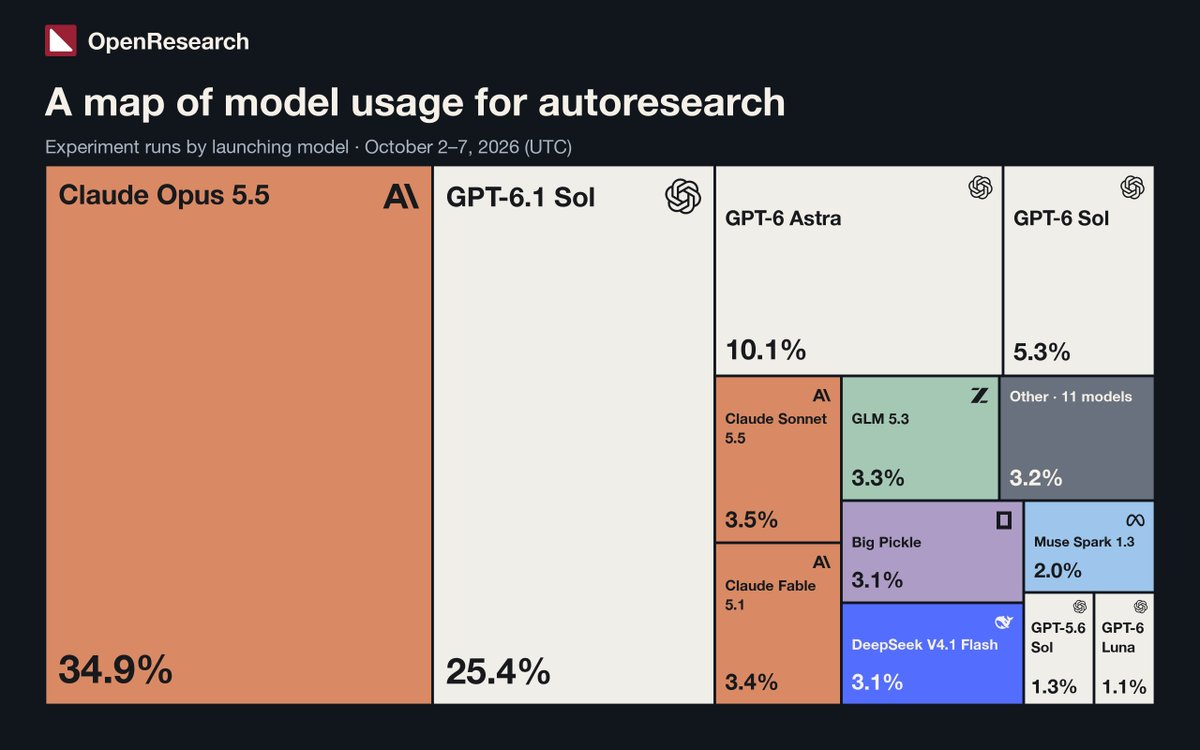Screen dimensions: 1200x750
Task: Click the Meta logo in Muse Spark 1.3 tile
Action: point(1134,520)
